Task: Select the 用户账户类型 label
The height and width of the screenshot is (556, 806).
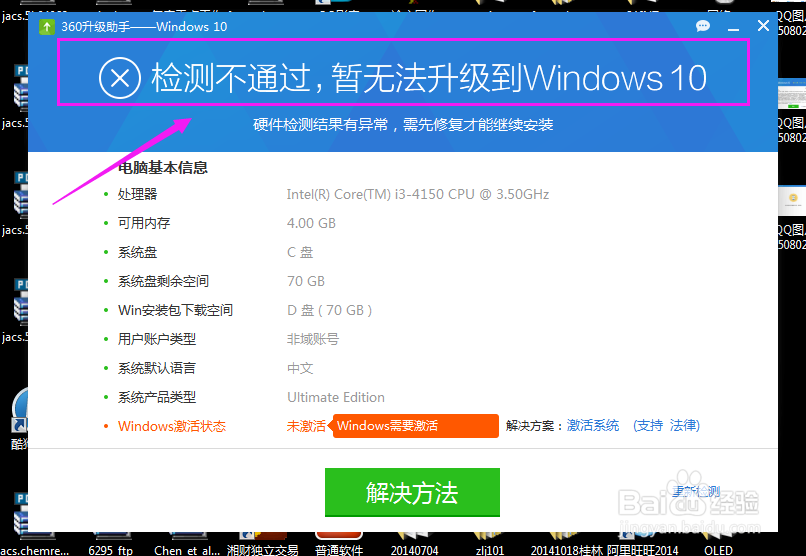Action: [157, 339]
